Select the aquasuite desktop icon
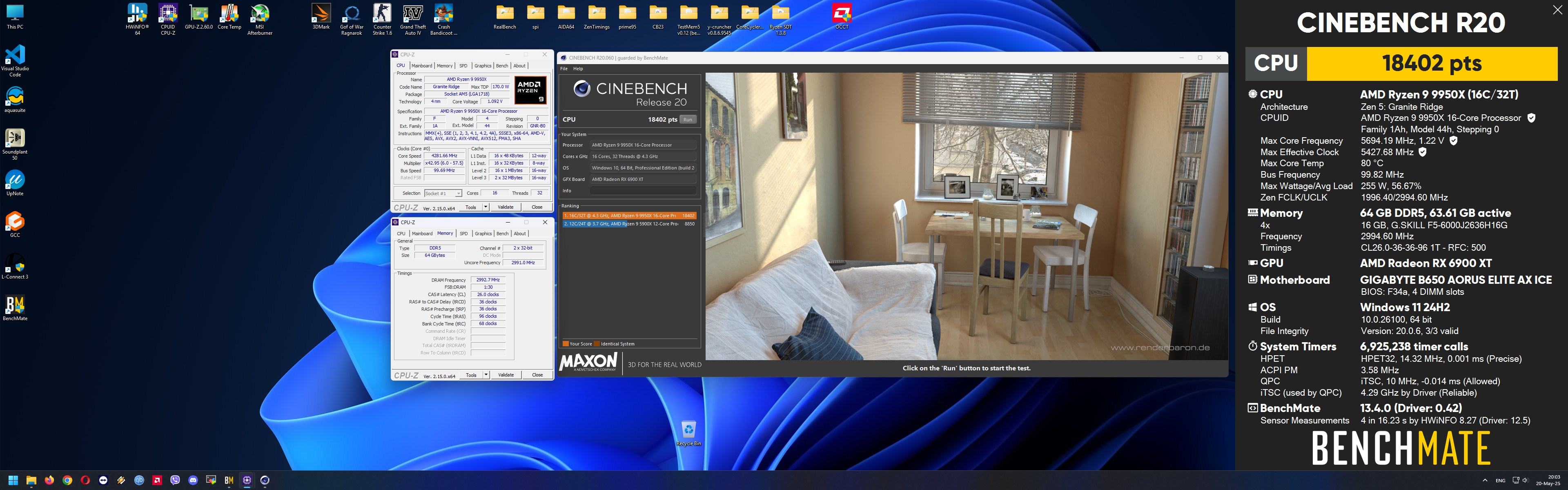Screen dimensions: 1568x490 [15, 100]
